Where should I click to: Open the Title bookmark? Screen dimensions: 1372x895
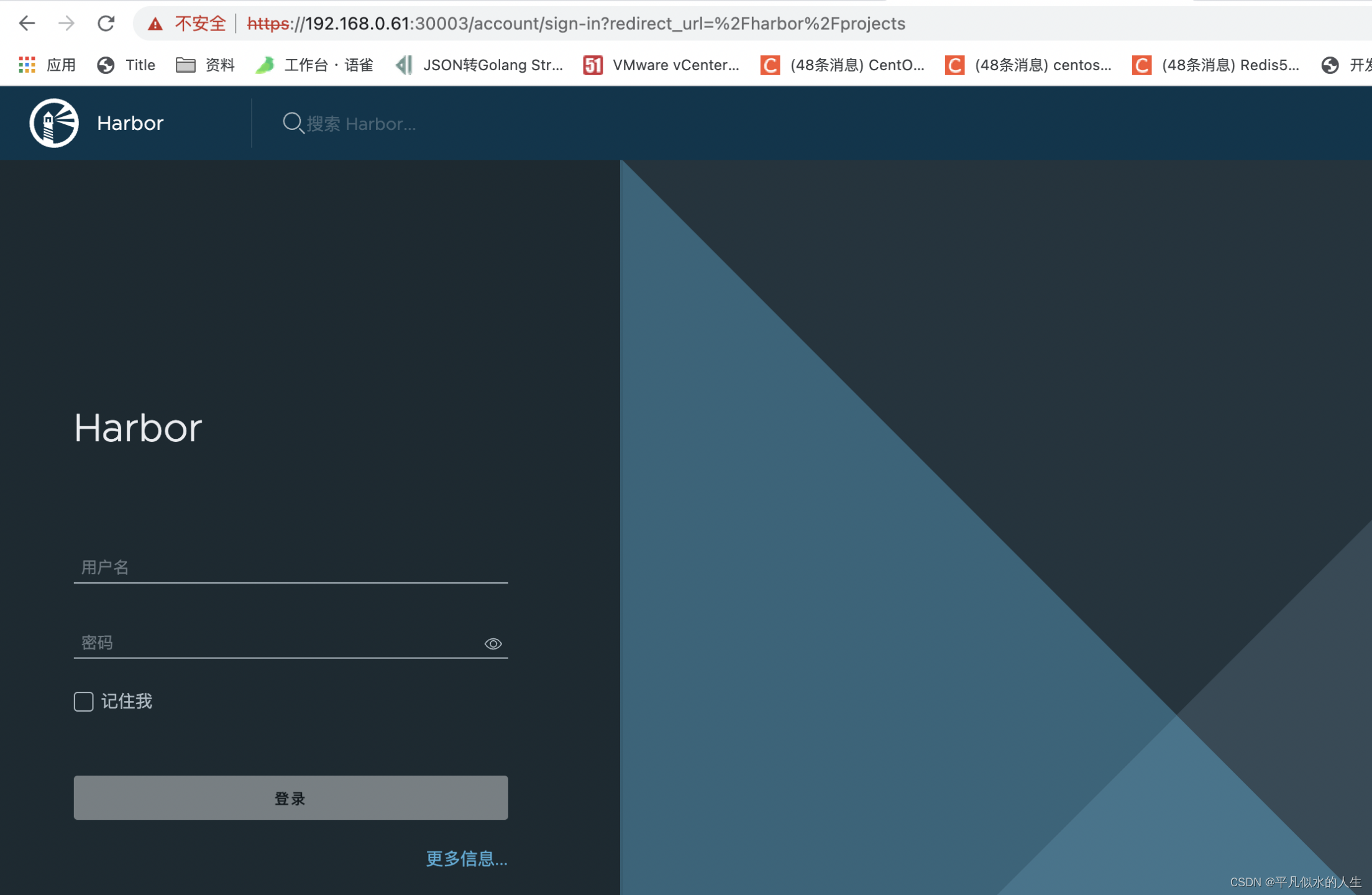[x=127, y=65]
